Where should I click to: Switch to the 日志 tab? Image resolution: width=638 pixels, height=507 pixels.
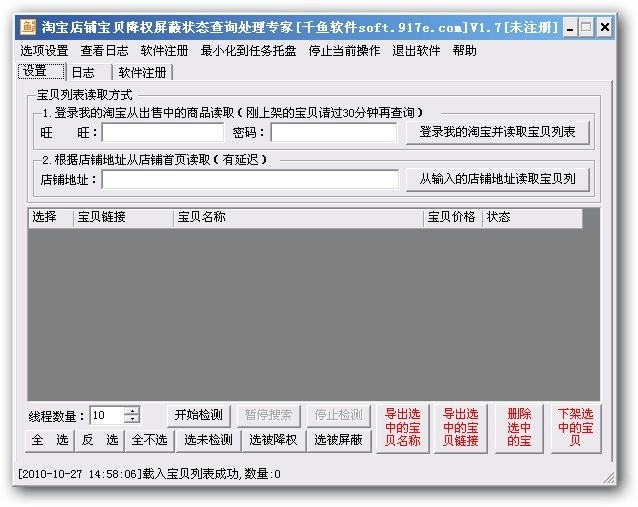(88, 72)
